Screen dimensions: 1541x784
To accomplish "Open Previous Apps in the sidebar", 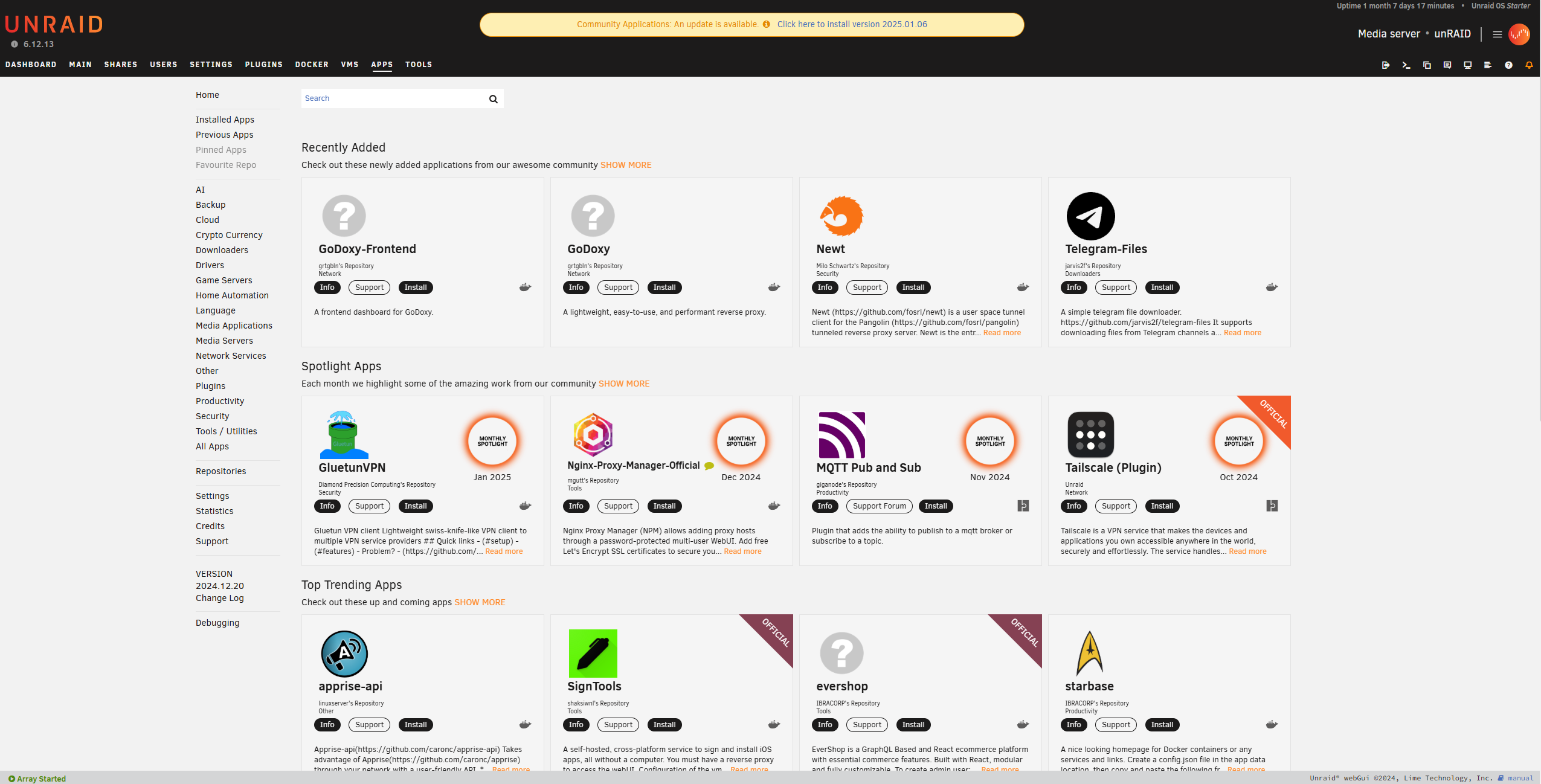I will (x=224, y=135).
